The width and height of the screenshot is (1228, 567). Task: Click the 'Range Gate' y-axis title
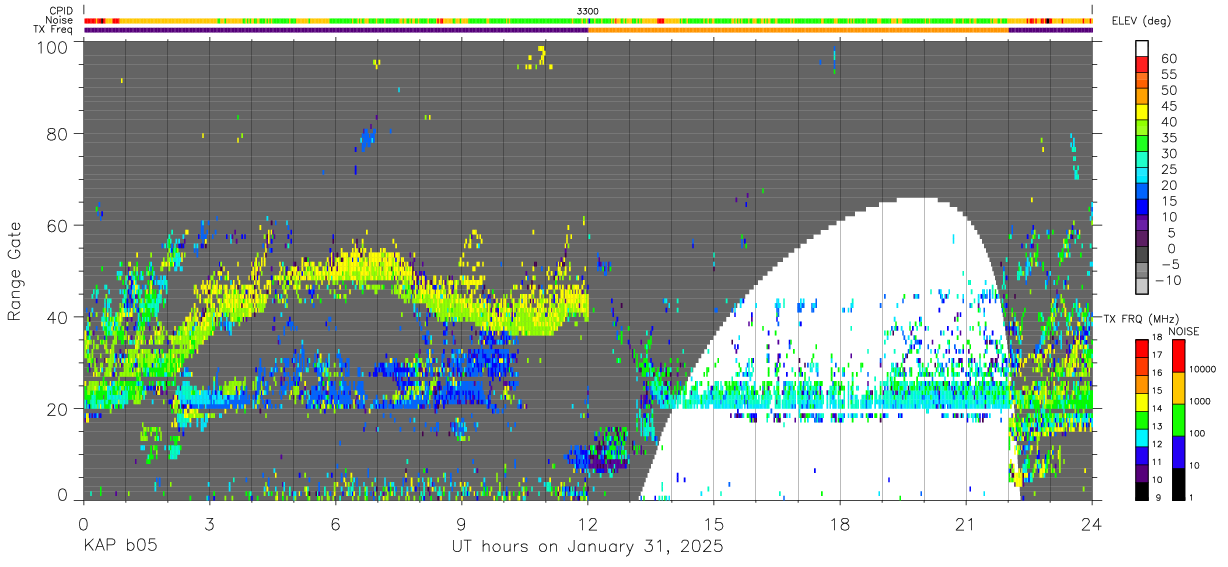[16, 270]
